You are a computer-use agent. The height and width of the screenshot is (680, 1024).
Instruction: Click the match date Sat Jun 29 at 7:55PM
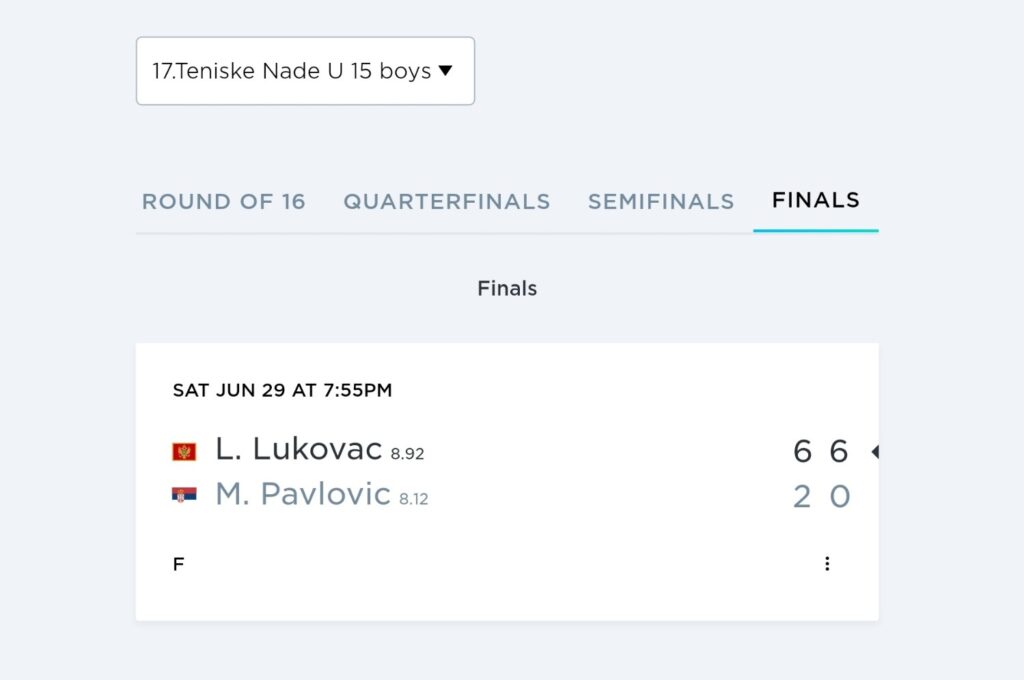coord(282,390)
